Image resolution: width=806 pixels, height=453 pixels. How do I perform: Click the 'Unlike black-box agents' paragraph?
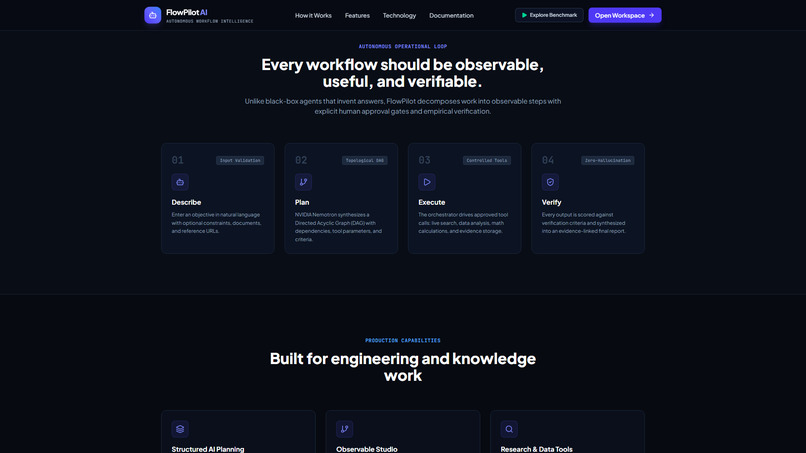coord(403,106)
